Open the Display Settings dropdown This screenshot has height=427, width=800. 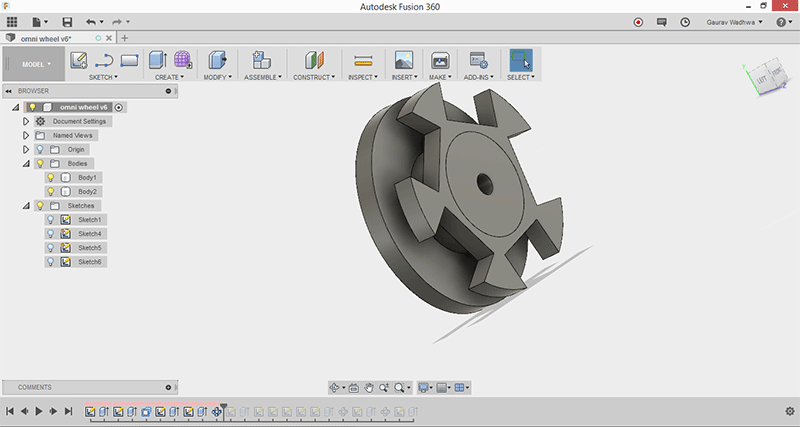[425, 388]
